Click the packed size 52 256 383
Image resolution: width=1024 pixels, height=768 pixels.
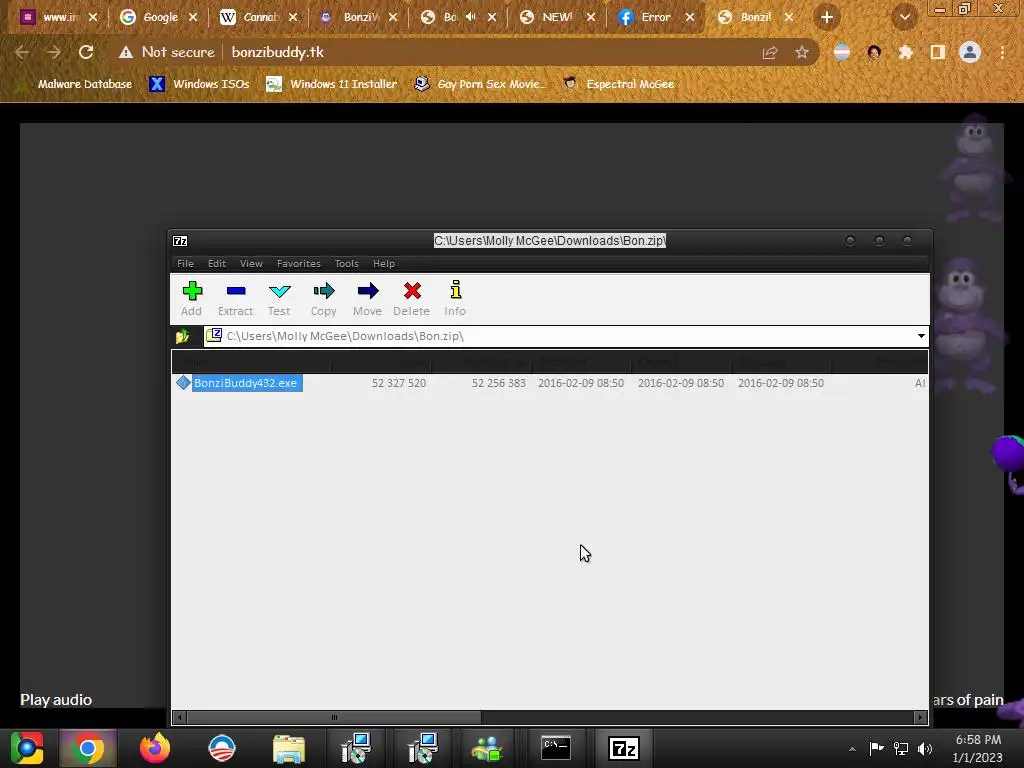tap(498, 383)
